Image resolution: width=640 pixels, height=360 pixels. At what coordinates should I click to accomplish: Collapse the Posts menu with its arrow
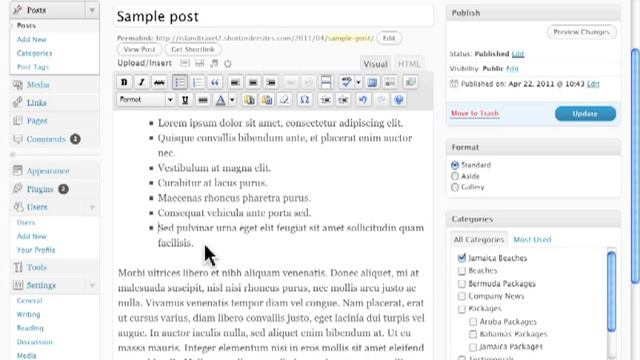pos(92,10)
